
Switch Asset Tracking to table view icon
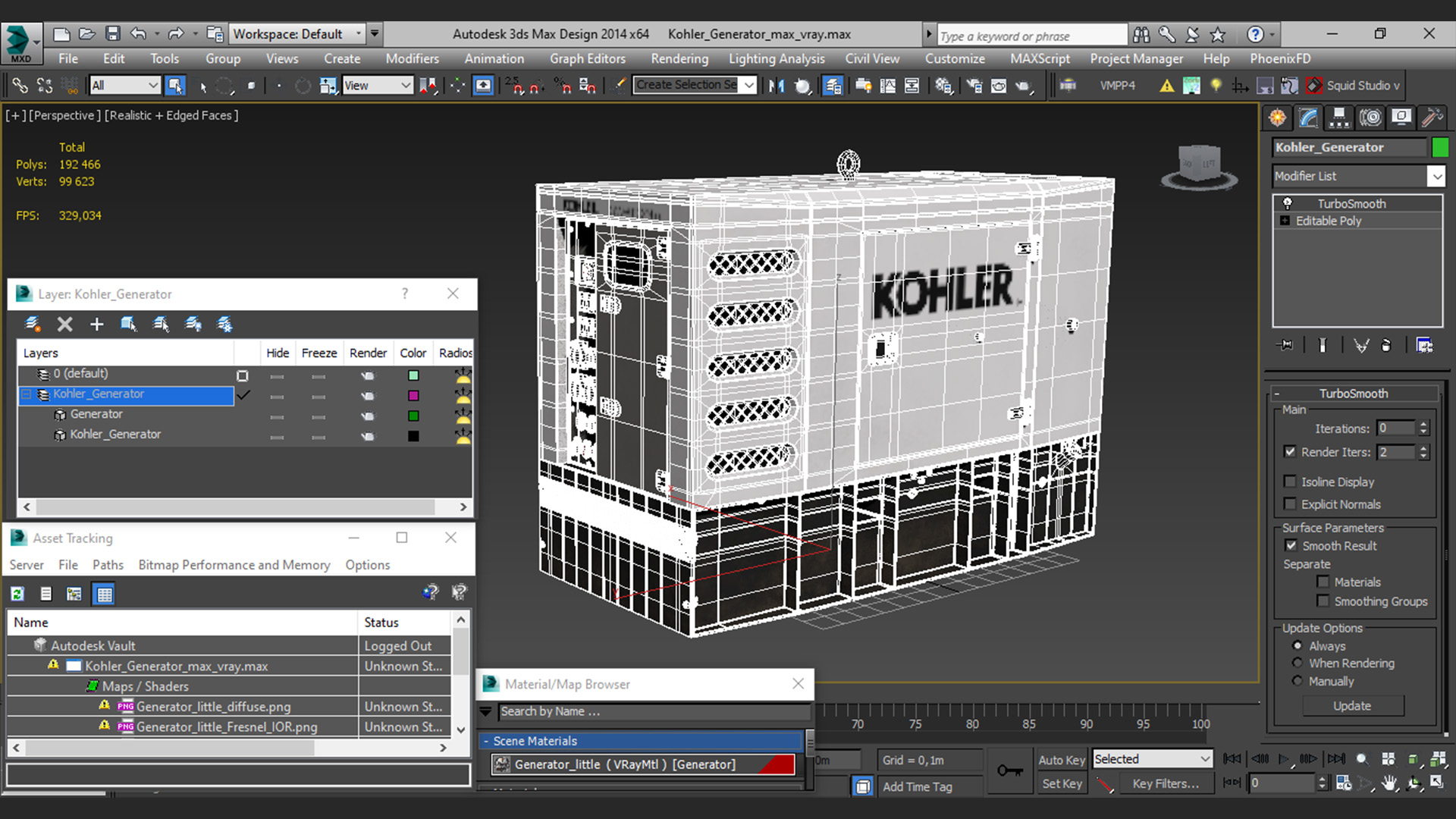[104, 594]
